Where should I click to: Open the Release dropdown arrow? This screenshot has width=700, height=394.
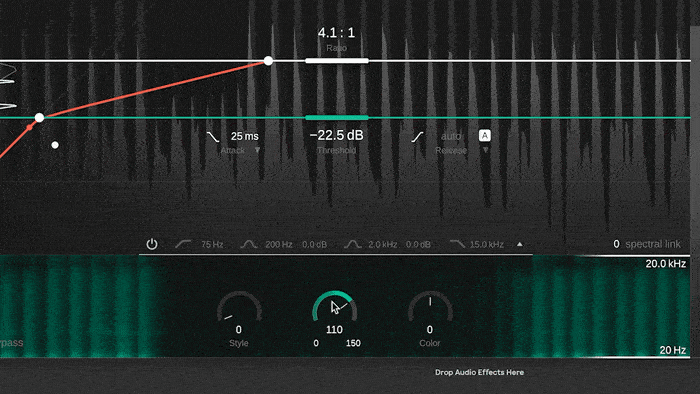[x=485, y=150]
